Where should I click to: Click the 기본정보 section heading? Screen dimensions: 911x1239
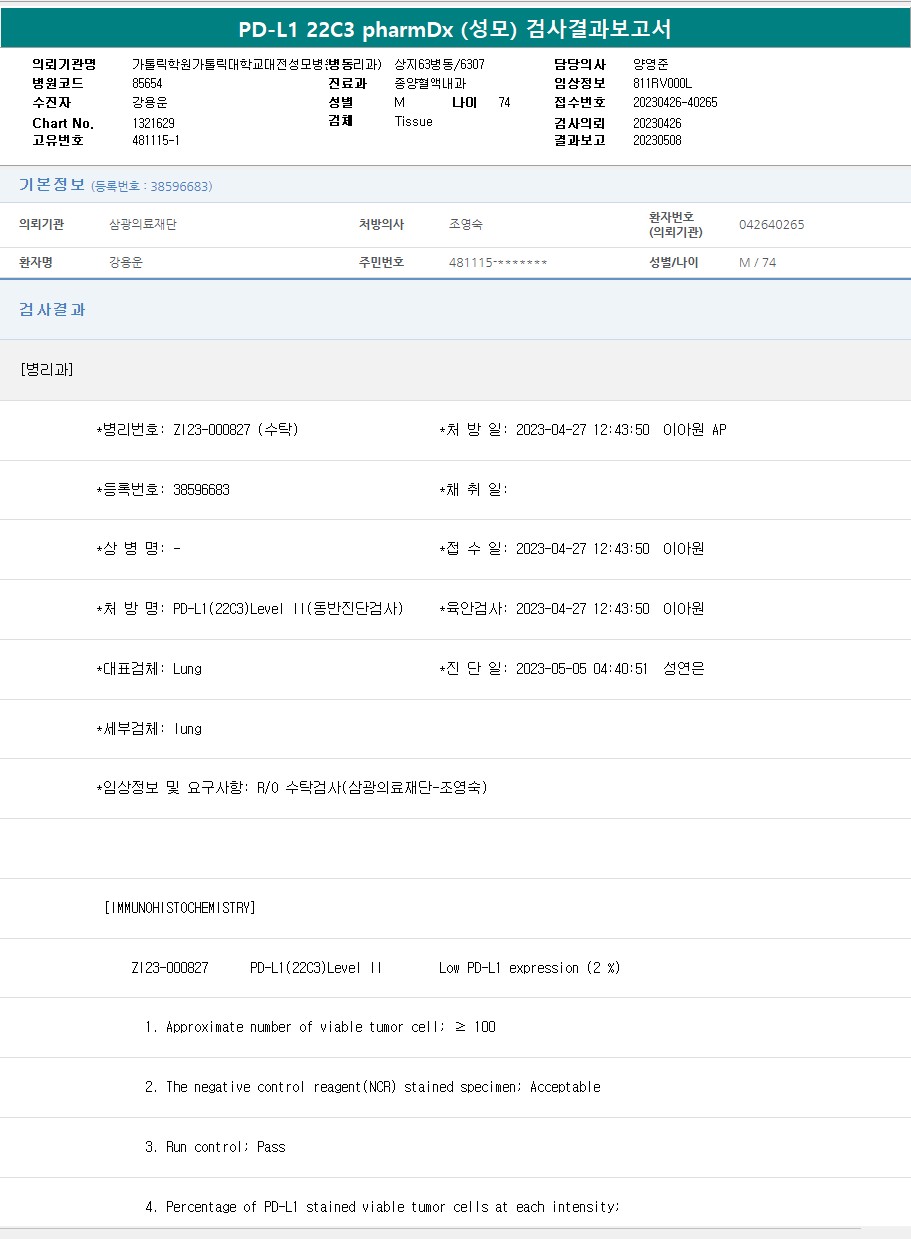tap(52, 185)
